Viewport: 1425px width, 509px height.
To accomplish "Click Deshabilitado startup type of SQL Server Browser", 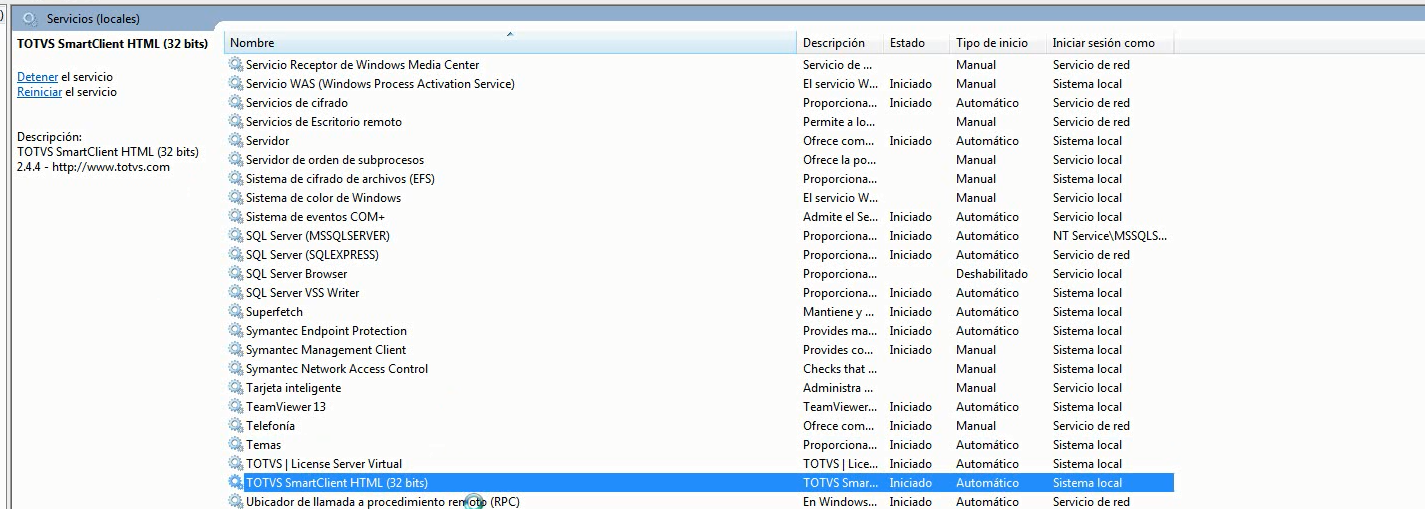I will pos(992,274).
